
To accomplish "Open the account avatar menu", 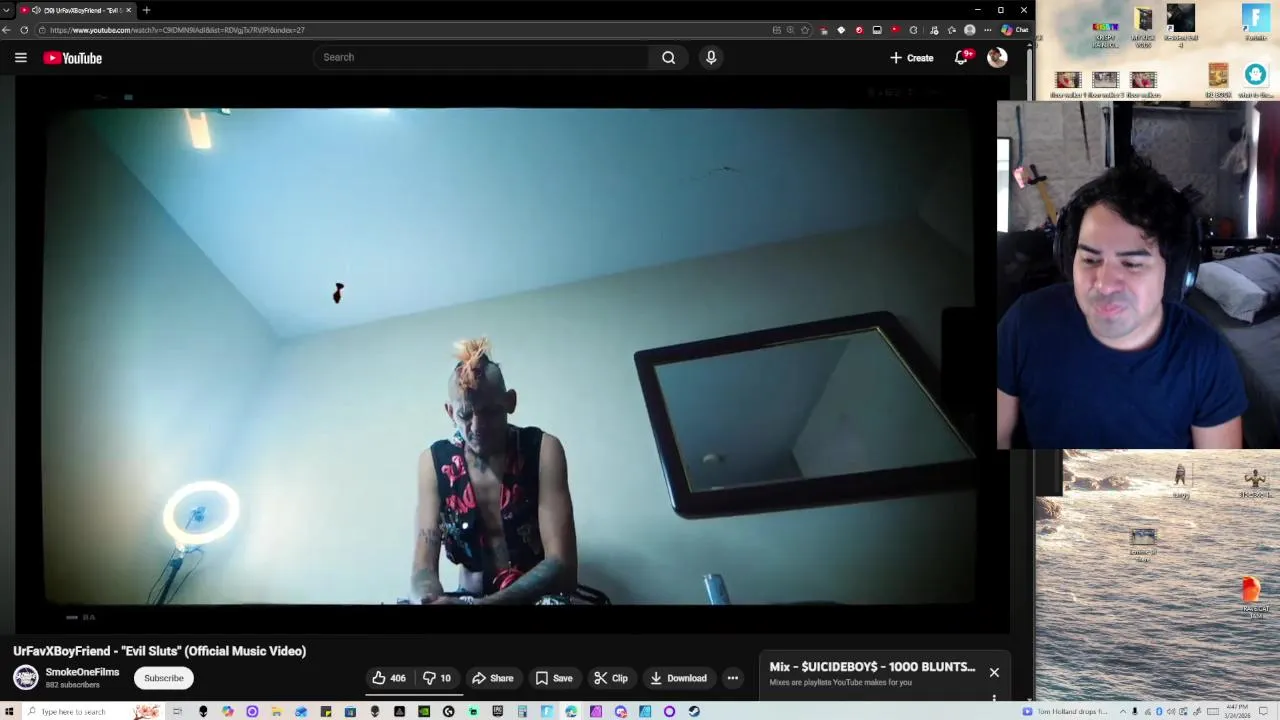I will pos(997,58).
